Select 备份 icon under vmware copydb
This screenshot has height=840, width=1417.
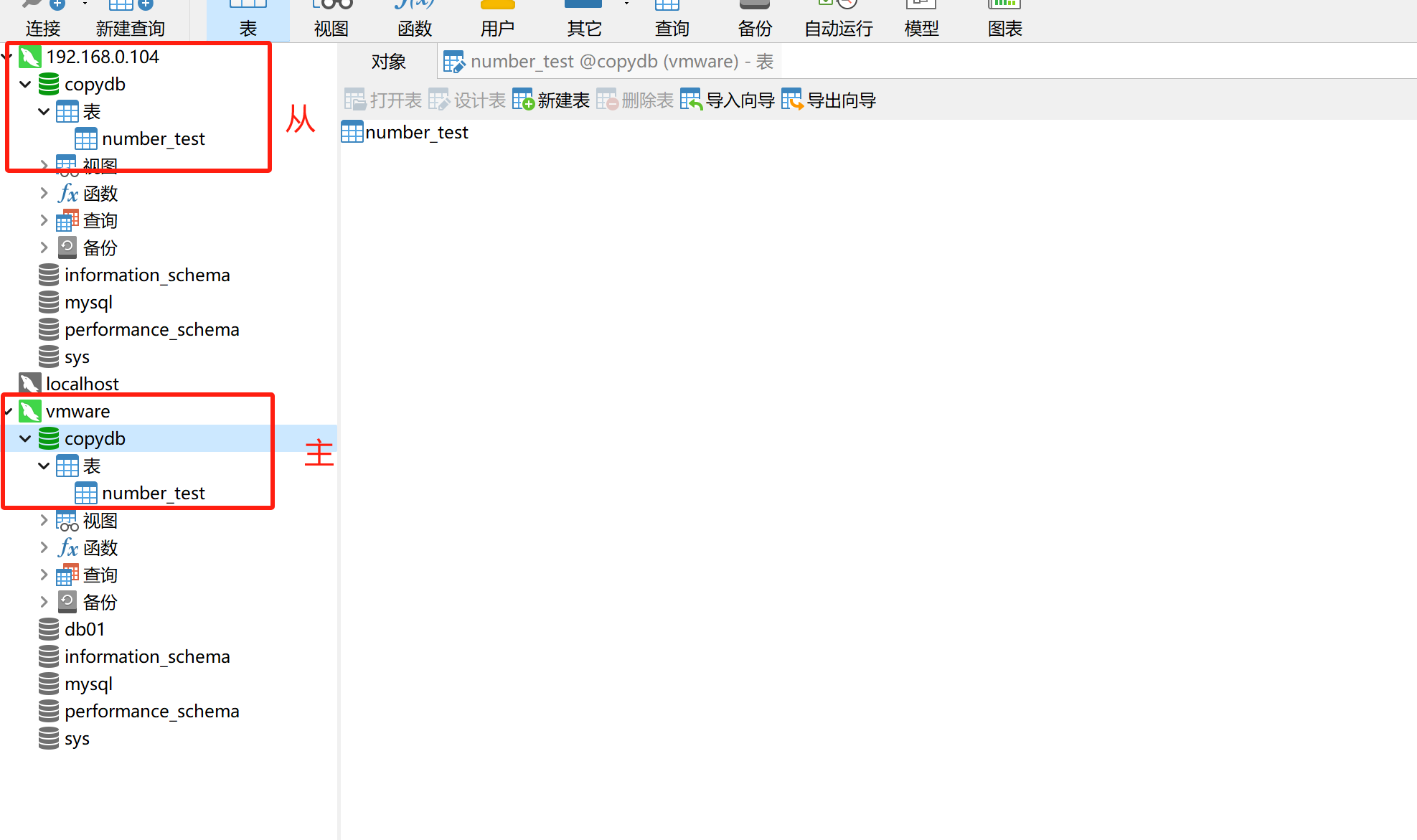pyautogui.click(x=67, y=603)
